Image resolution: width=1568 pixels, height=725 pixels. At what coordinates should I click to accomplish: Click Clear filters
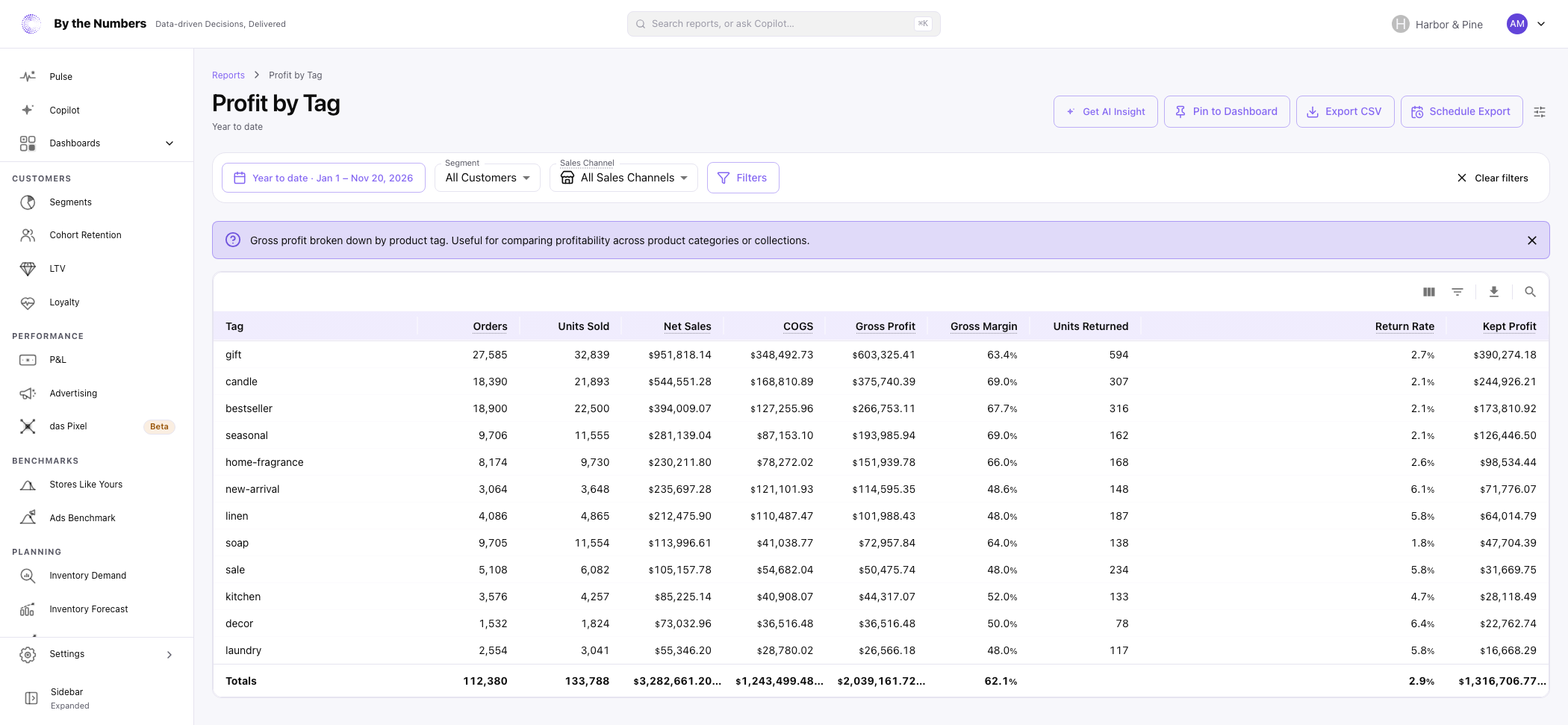(x=1493, y=178)
